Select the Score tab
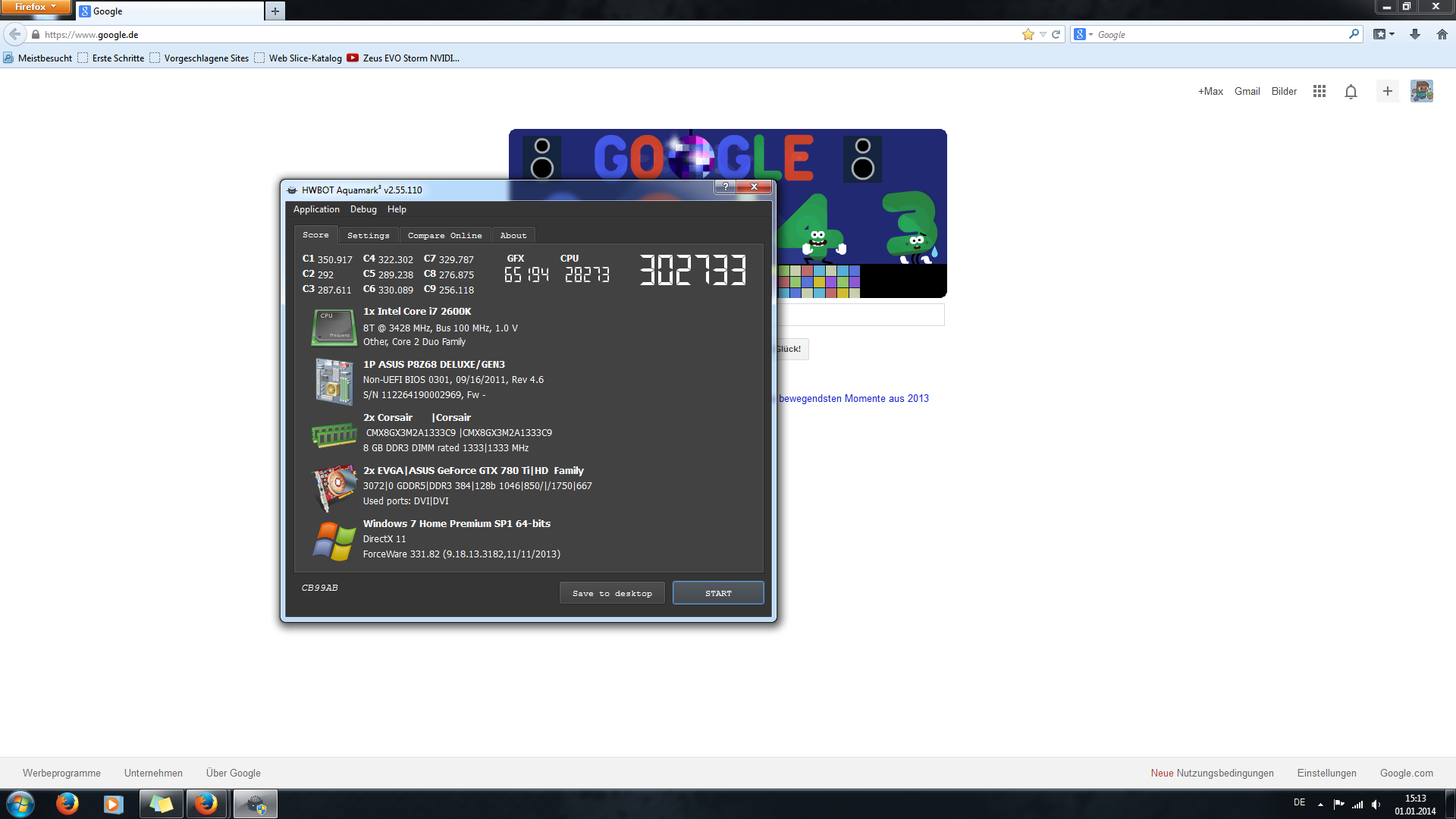This screenshot has width=1456, height=819. tap(315, 235)
